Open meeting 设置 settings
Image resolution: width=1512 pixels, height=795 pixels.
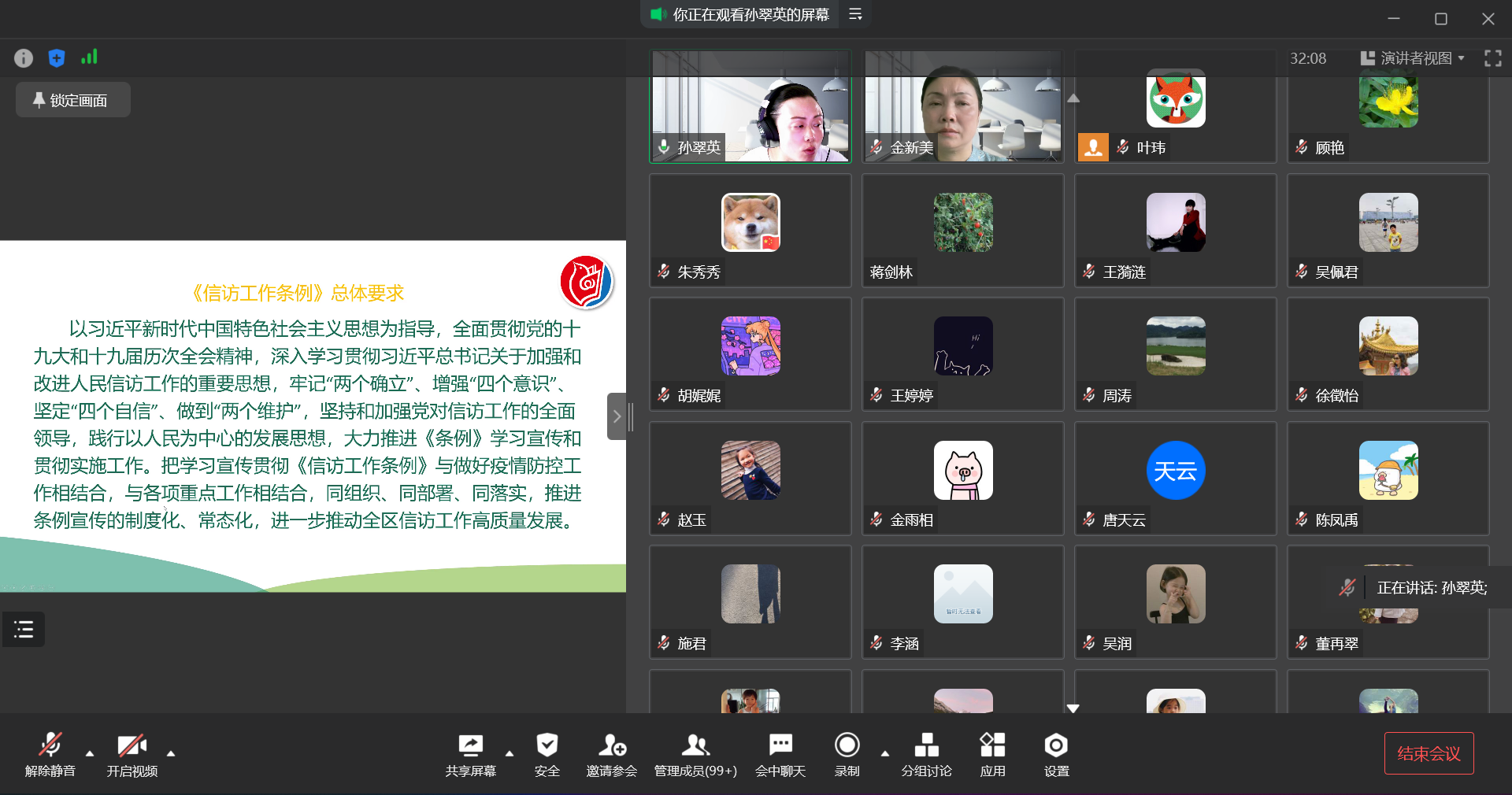1056,754
